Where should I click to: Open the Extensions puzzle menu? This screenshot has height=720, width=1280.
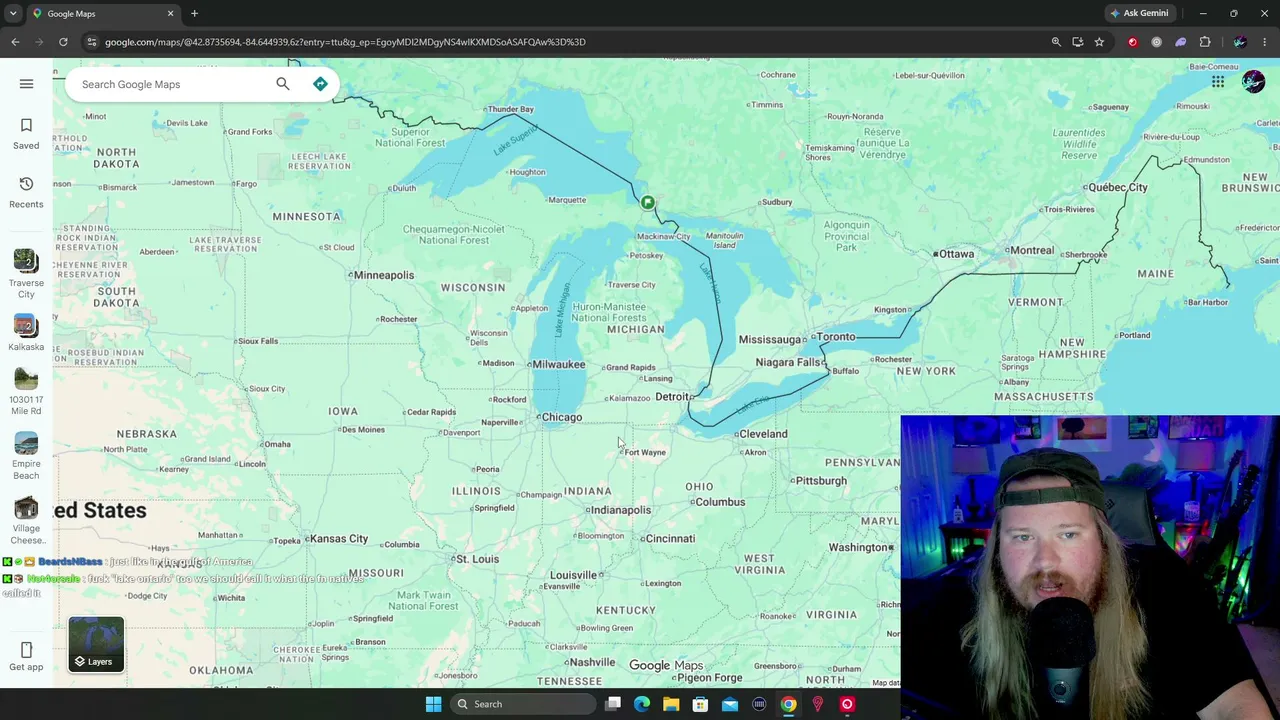[1205, 42]
